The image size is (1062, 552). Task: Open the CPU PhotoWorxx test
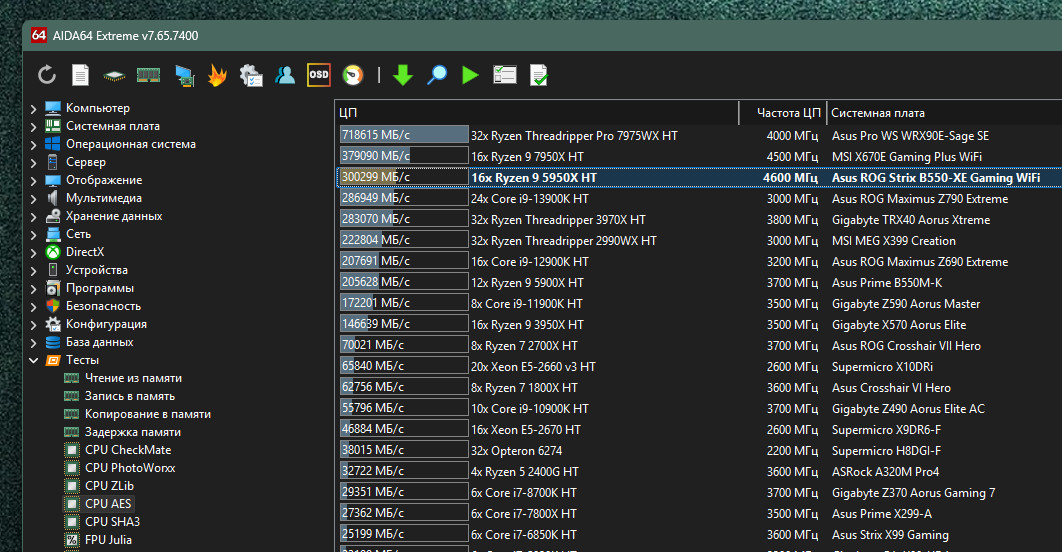130,467
